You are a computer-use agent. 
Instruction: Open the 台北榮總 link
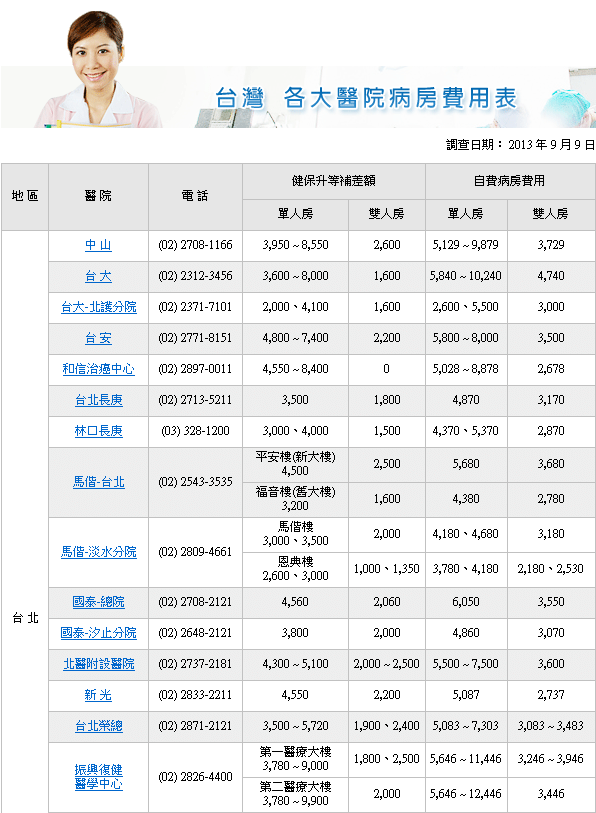pos(99,726)
